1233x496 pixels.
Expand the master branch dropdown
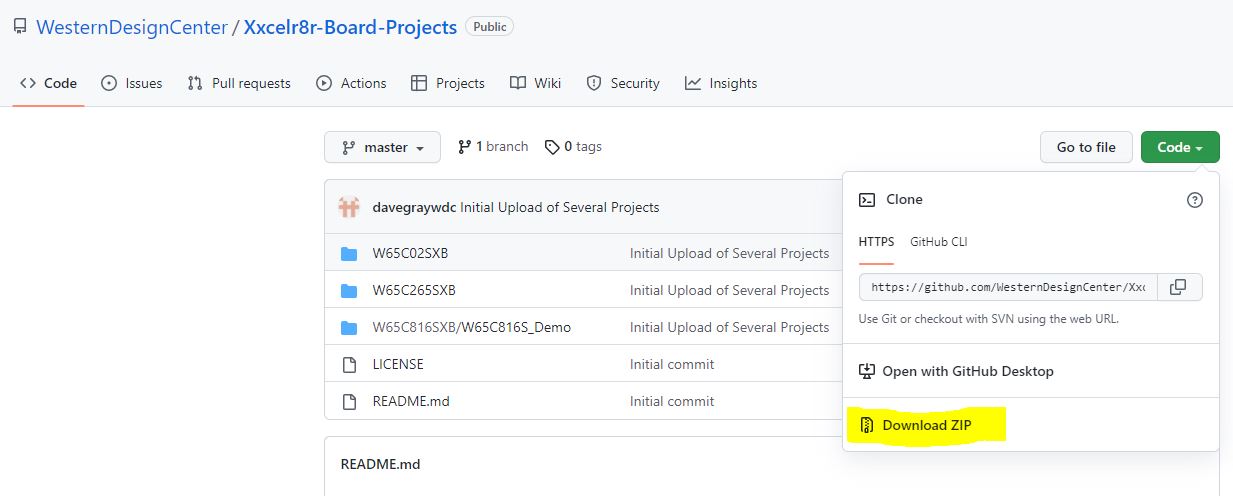click(383, 147)
